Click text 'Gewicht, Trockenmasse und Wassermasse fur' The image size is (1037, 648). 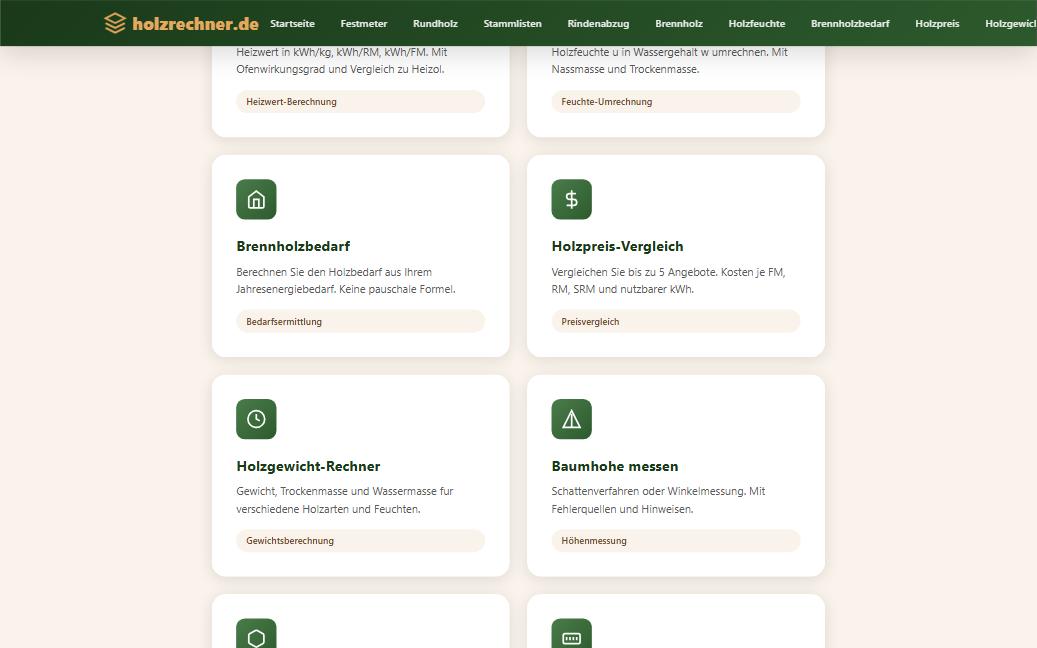coord(345,491)
